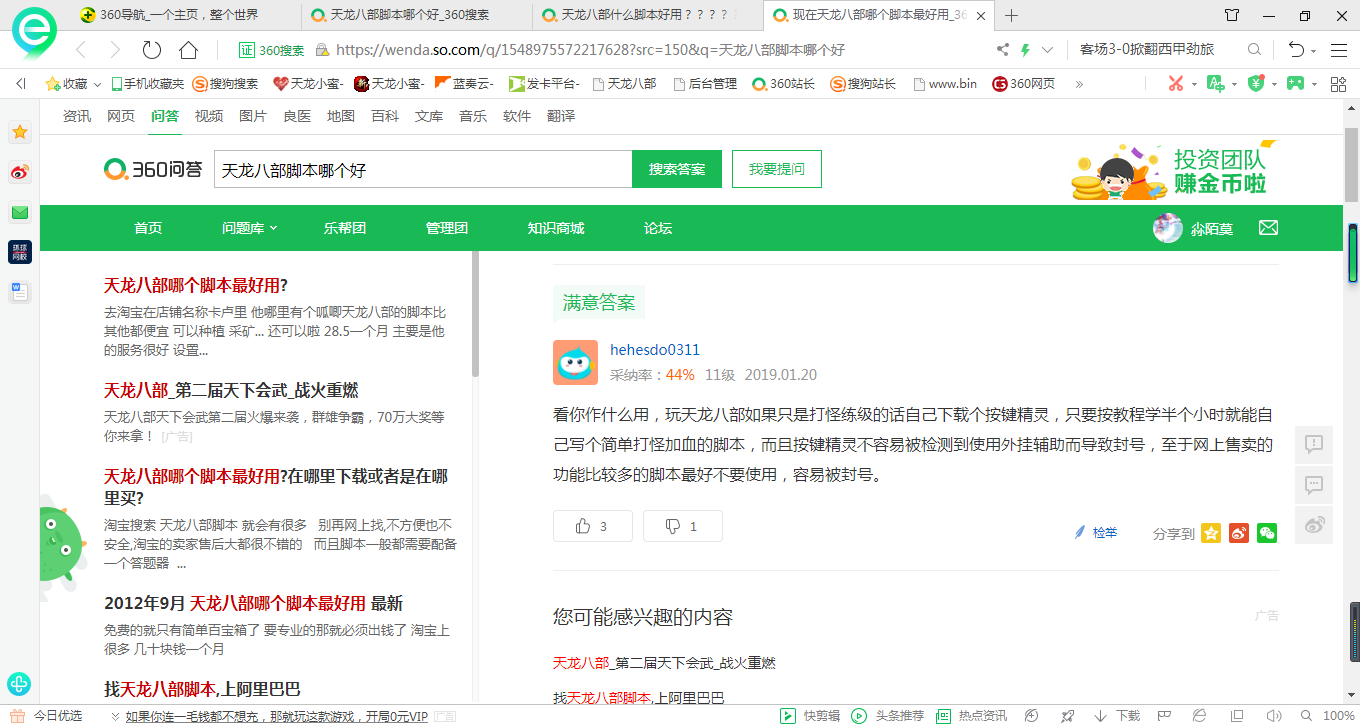Reload the current page
The height and width of the screenshot is (725, 1360).
[152, 50]
